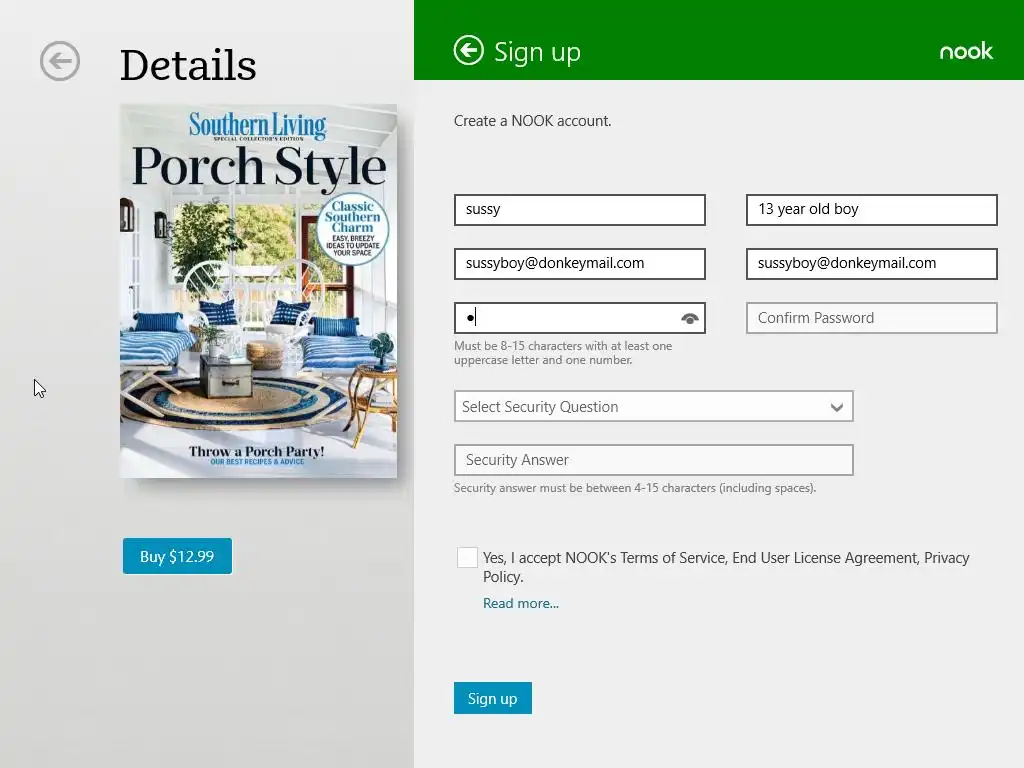Click the security question chevron arrow
Image resolution: width=1024 pixels, height=768 pixels.
point(837,407)
